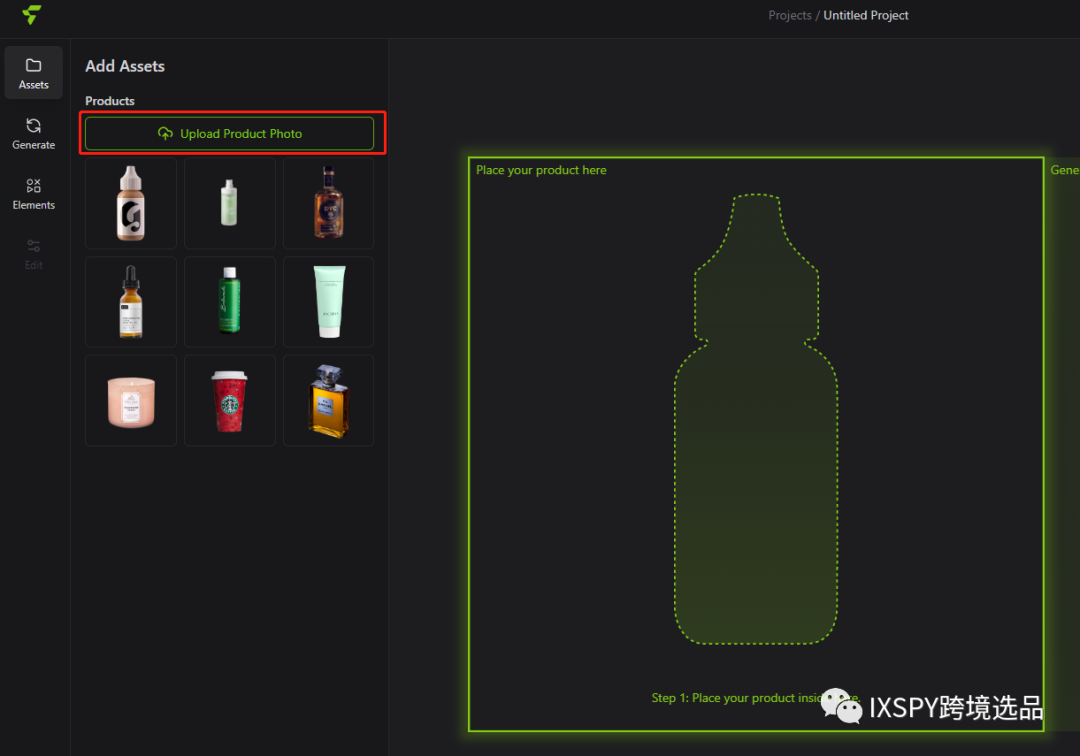The height and width of the screenshot is (756, 1080).
Task: Click the Add Assets heading
Action: click(125, 66)
